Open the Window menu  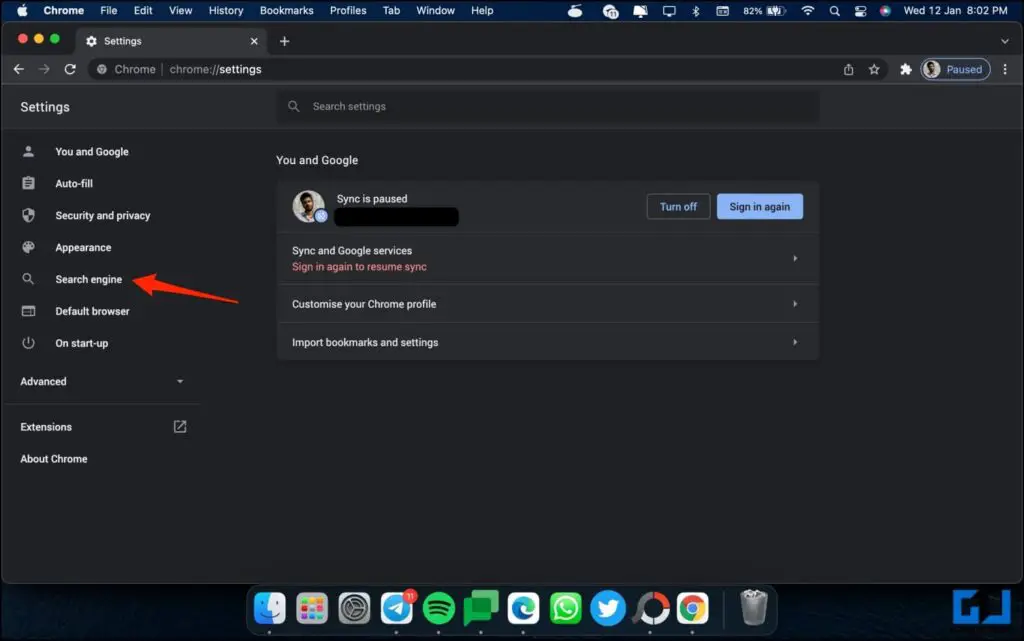pyautogui.click(x=436, y=10)
